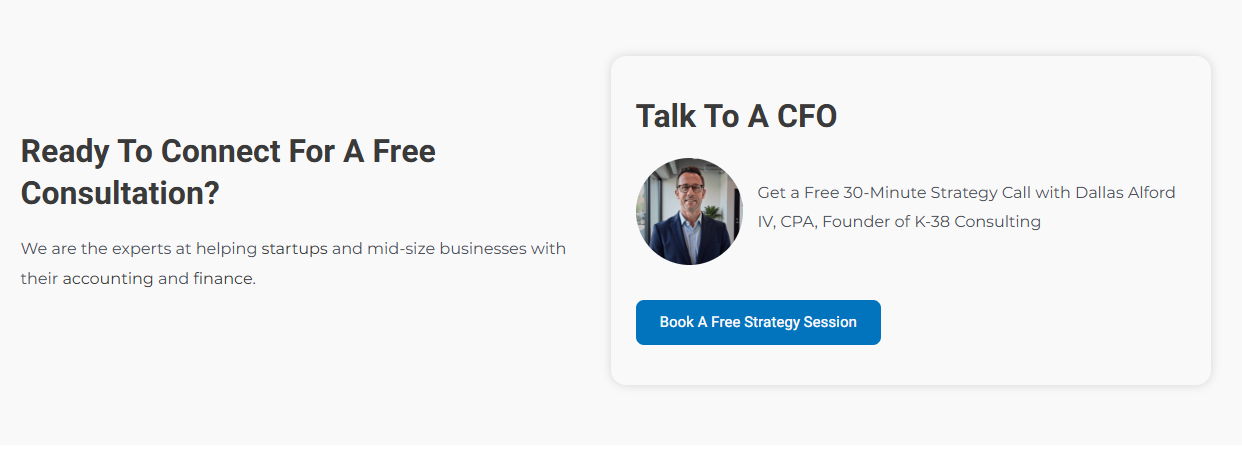The width and height of the screenshot is (1242, 449).
Task: Click the "Ready To Connect For A Free" heading line
Action: 228,152
